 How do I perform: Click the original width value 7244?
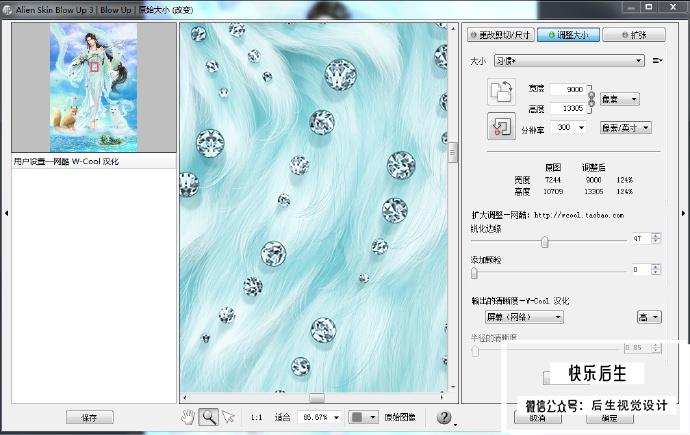point(553,180)
